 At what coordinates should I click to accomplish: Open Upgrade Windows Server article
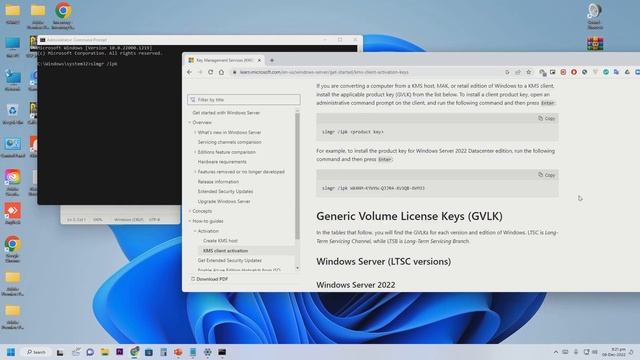point(224,201)
